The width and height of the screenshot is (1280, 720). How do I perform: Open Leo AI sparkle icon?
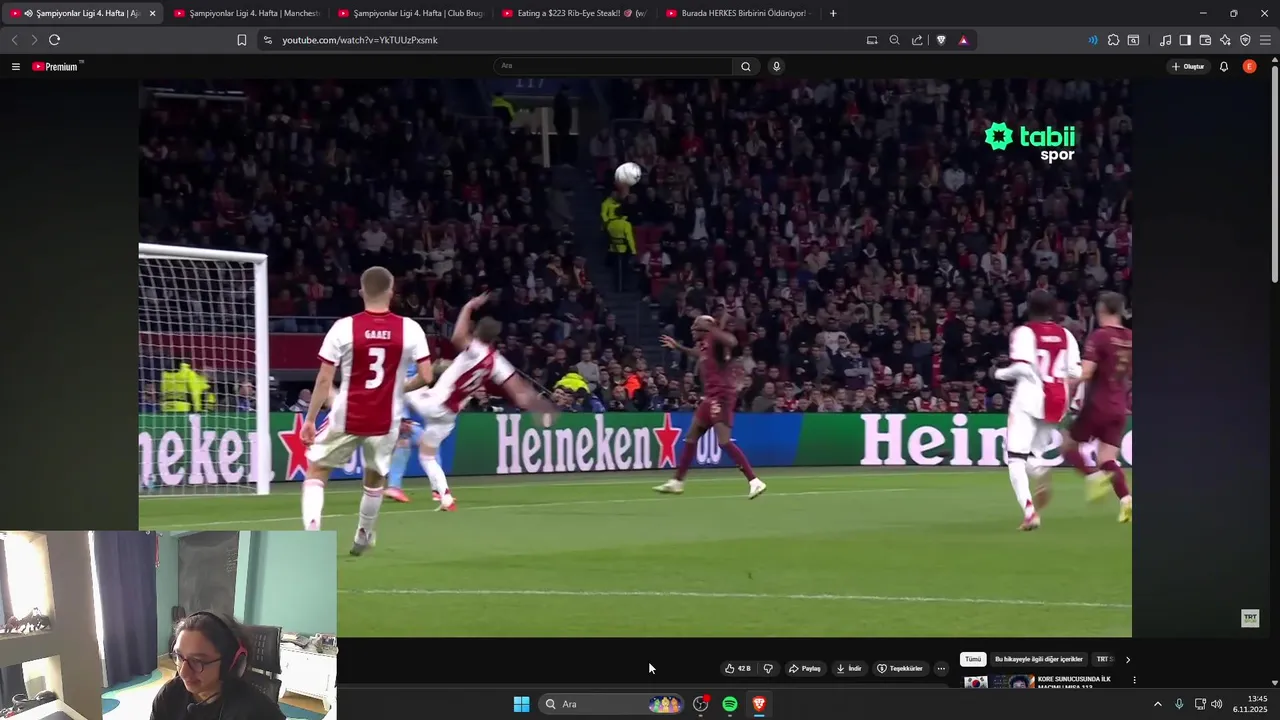point(1225,40)
